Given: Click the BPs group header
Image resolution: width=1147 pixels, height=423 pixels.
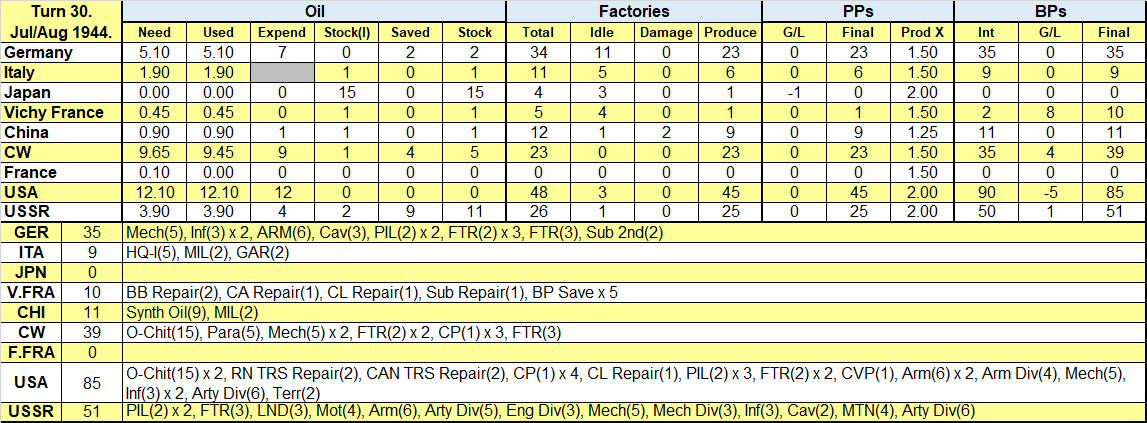Looking at the screenshot, I should tap(1050, 12).
